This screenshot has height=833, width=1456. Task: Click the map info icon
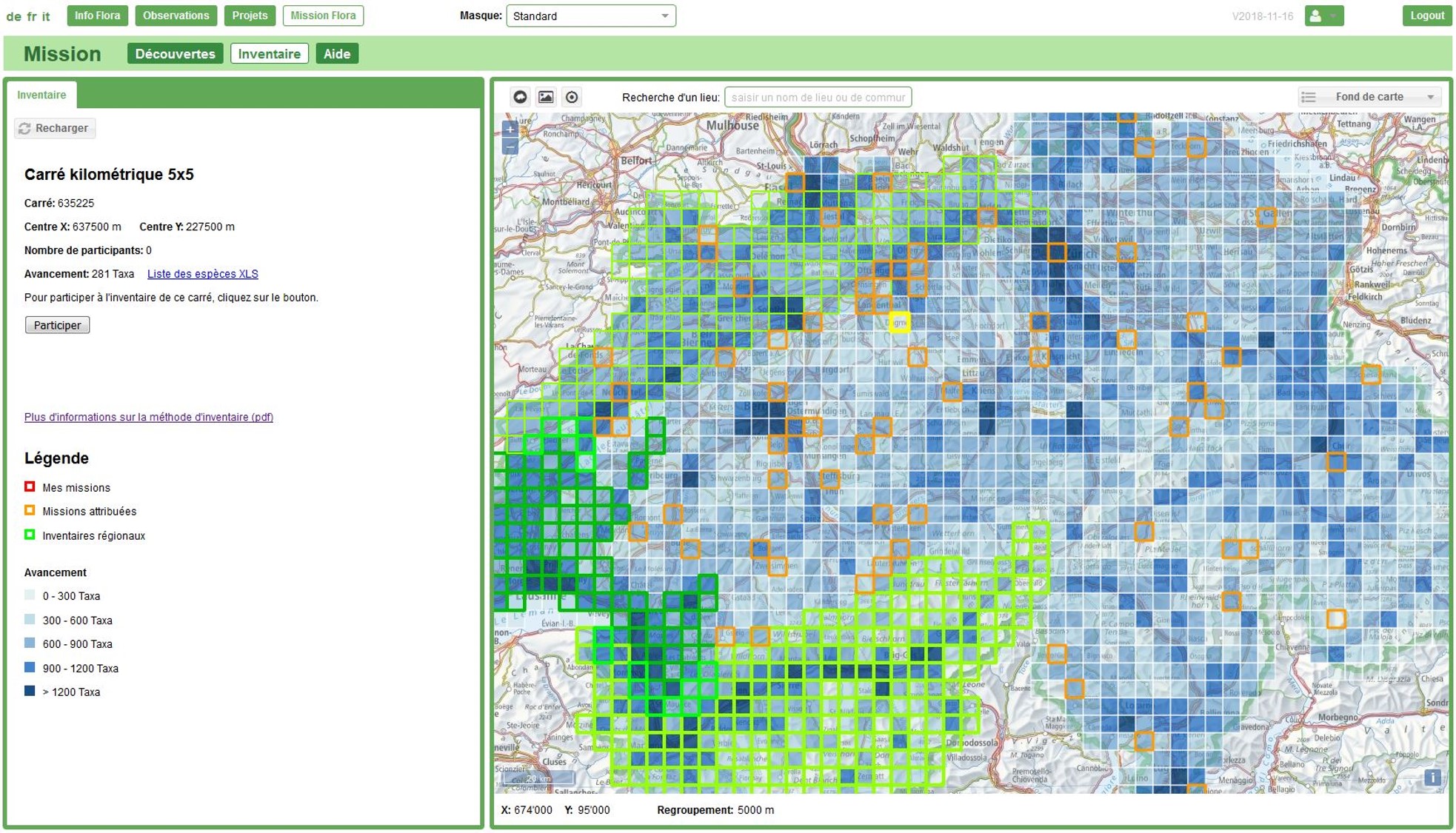1432,777
